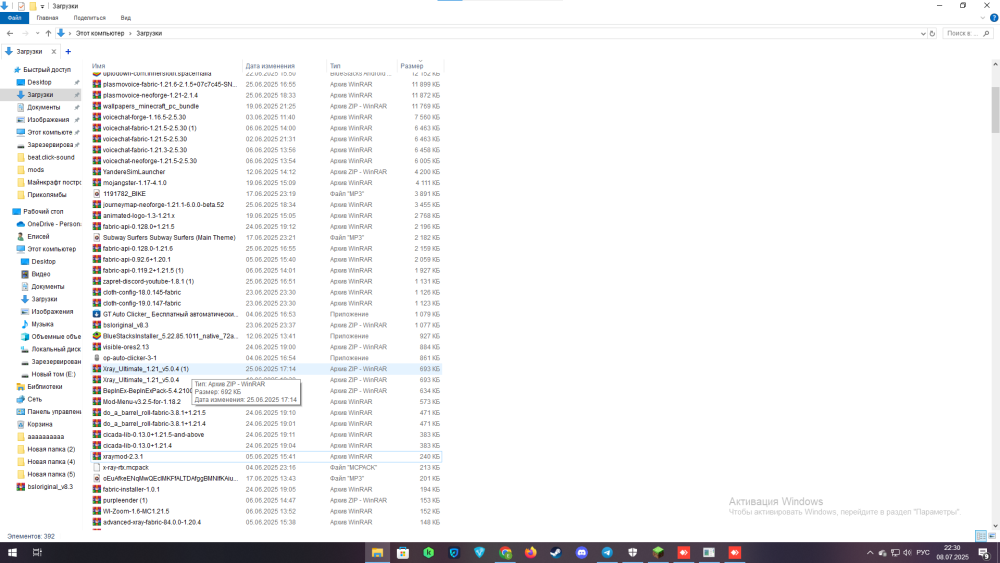The width and height of the screenshot is (1000, 563).
Task: Open the Вид ribbon tab
Action: [x=126, y=18]
